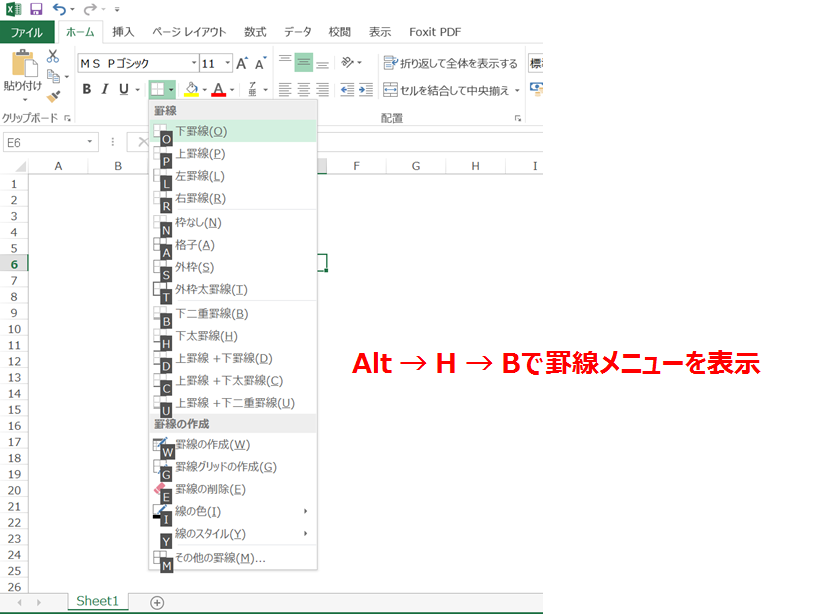The height and width of the screenshot is (614, 830).
Task: Click the Increase Indent icon
Action: pyautogui.click(x=366, y=89)
